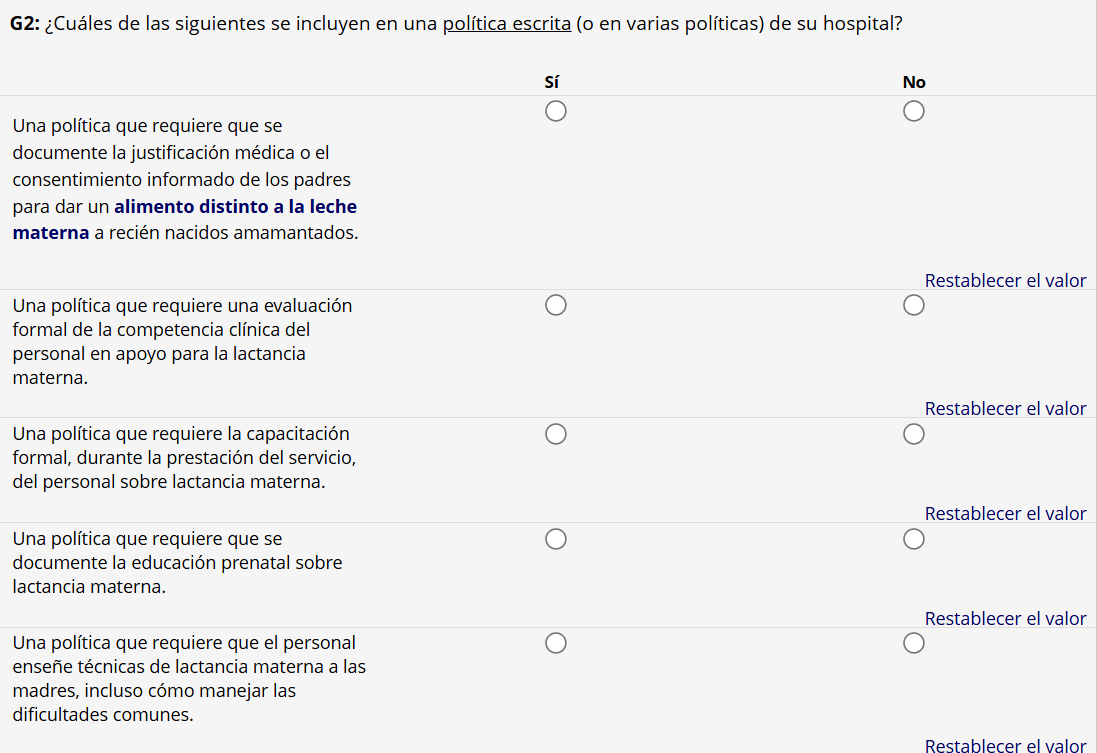Click the bold "alimento distinto a la leche materna" text
1097x753 pixels.
tap(235, 208)
